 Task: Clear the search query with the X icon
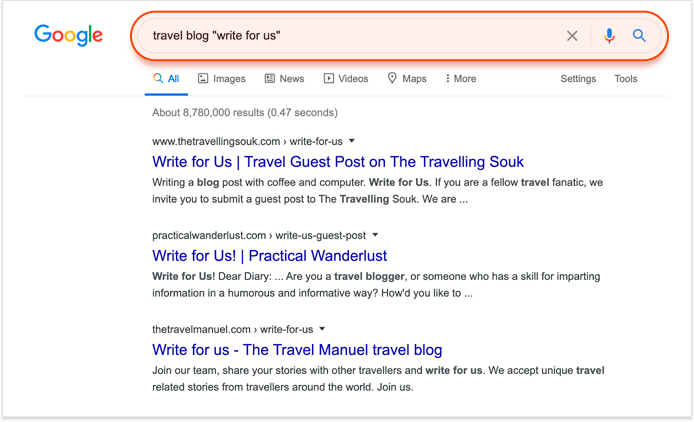[x=572, y=36]
